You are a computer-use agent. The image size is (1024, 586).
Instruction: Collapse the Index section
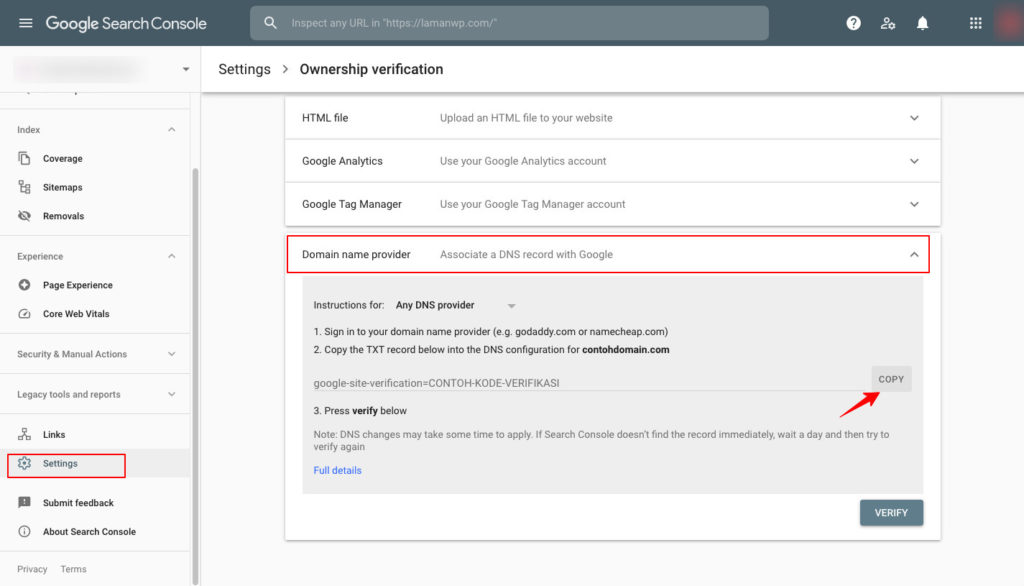[171, 129]
